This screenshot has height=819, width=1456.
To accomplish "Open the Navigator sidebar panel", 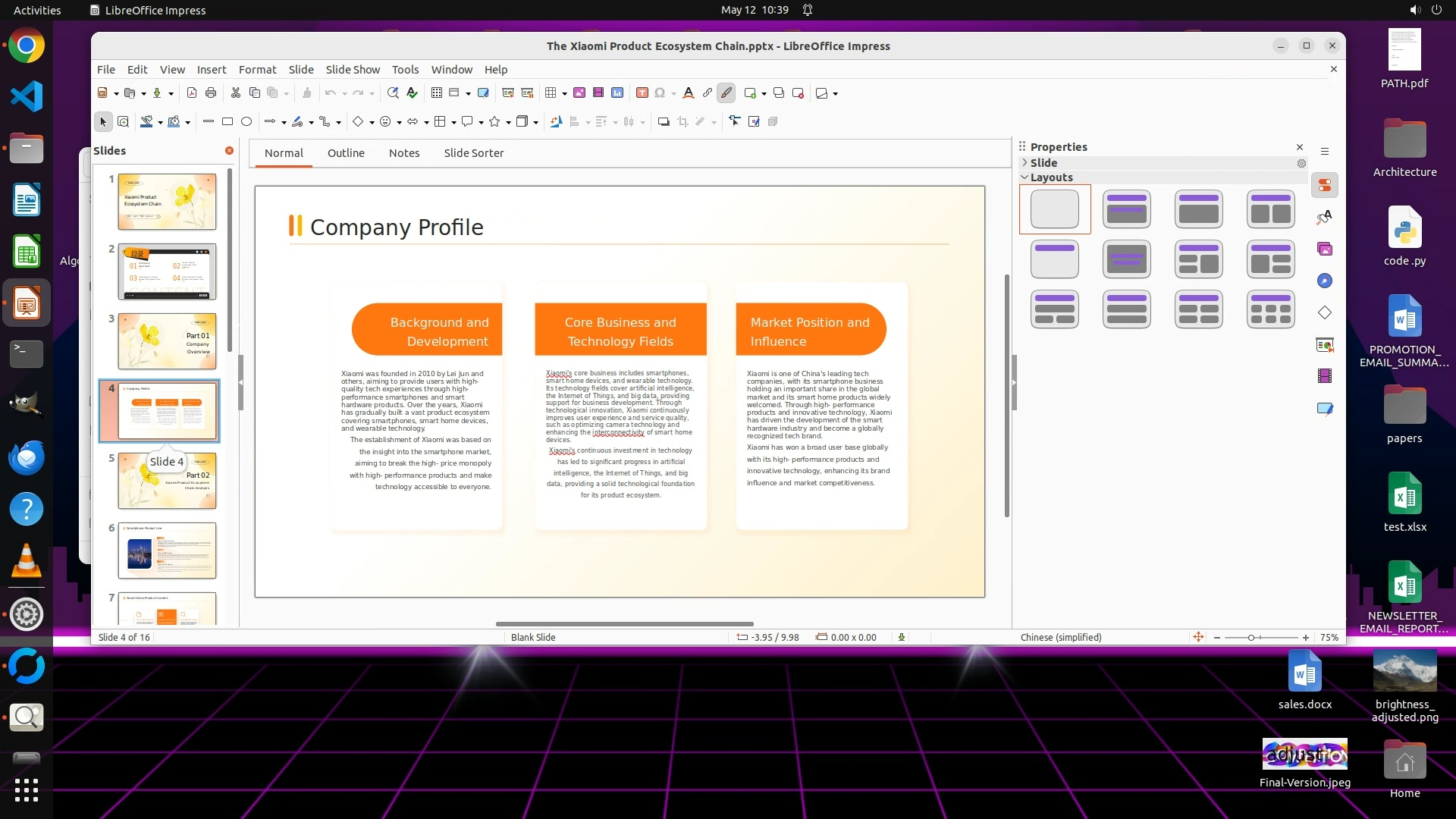I will click(1325, 281).
